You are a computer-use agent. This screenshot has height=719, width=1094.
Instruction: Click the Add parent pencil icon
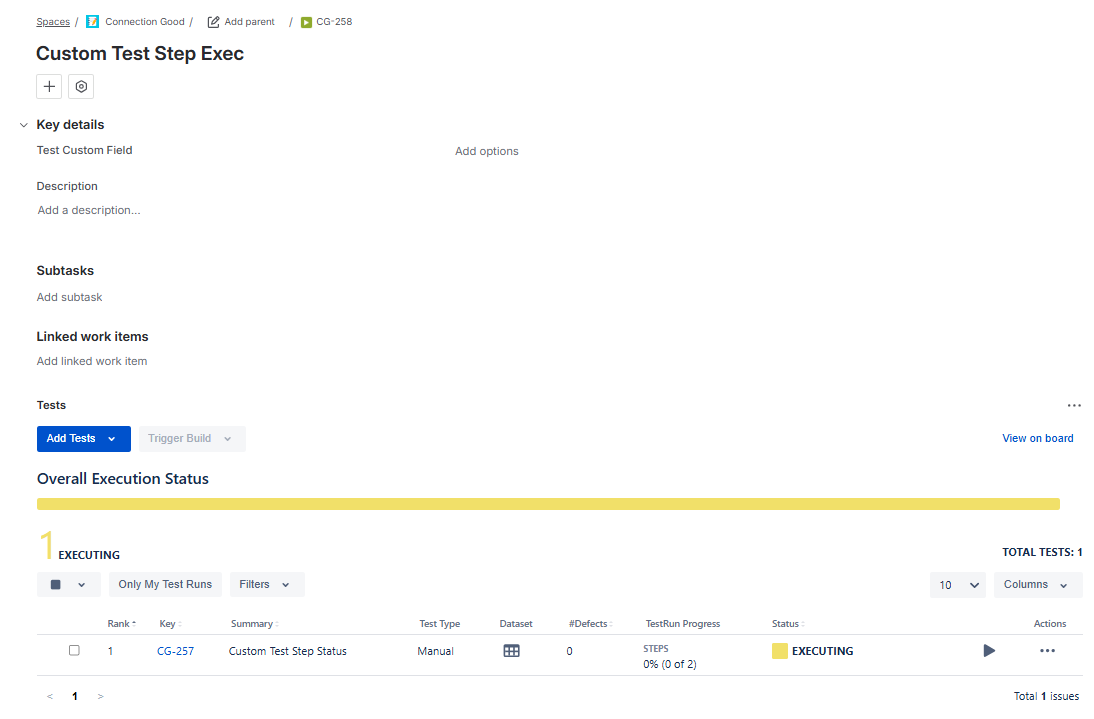(213, 22)
